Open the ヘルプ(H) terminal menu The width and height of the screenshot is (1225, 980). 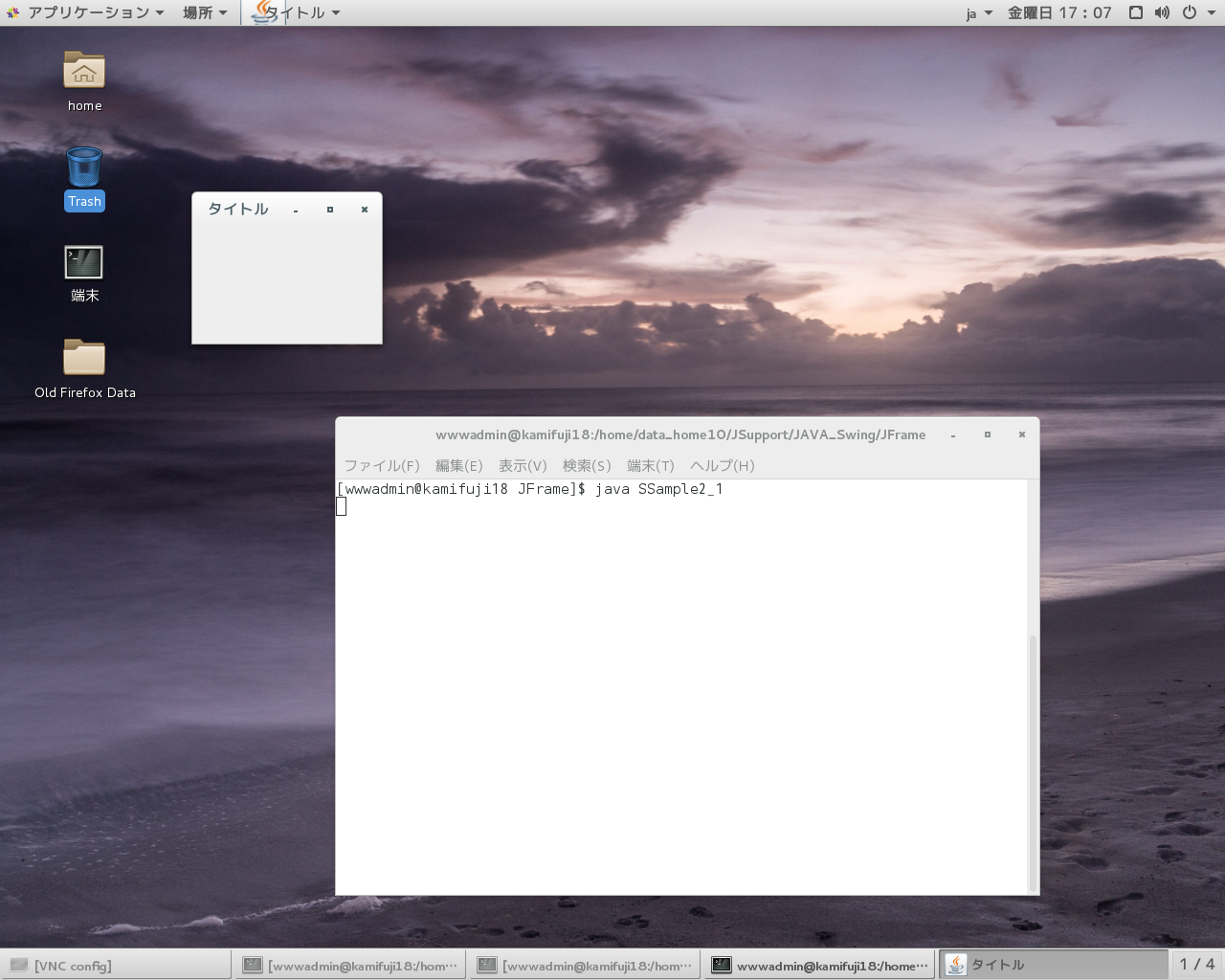point(722,465)
